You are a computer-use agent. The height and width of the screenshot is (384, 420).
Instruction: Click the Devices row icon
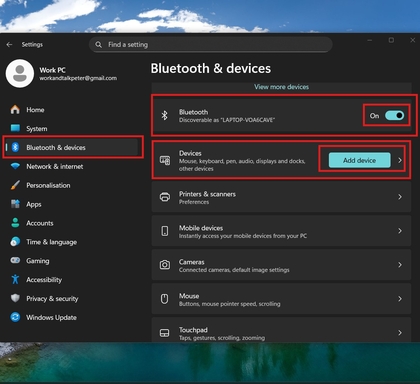tap(165, 160)
